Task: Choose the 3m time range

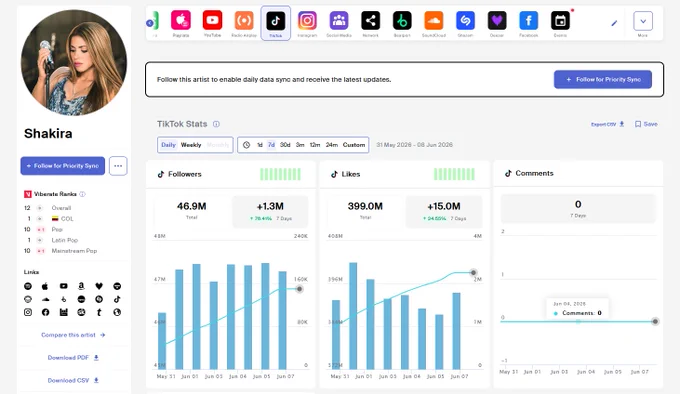Action: [300, 145]
